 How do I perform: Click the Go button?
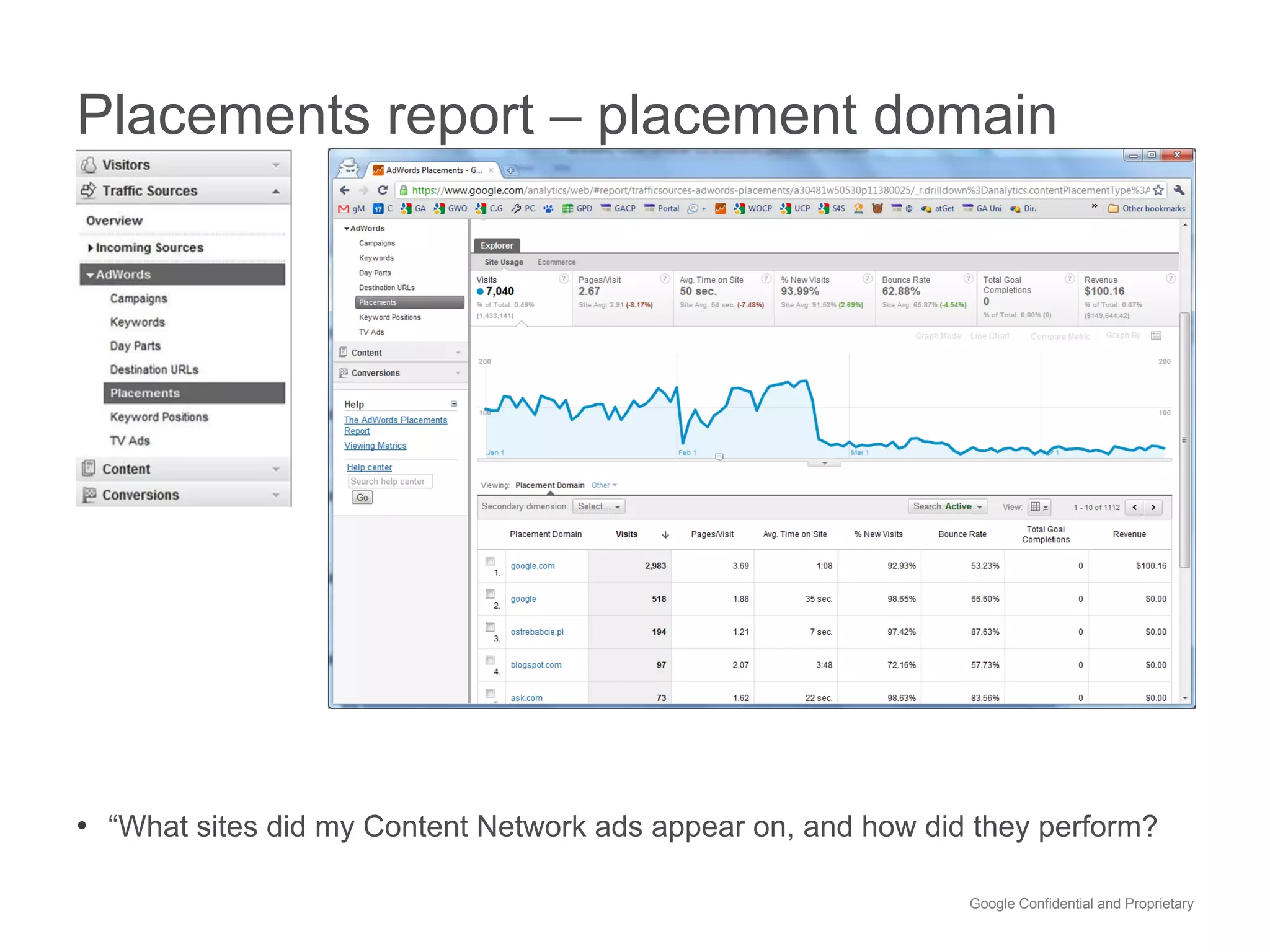coord(362,498)
